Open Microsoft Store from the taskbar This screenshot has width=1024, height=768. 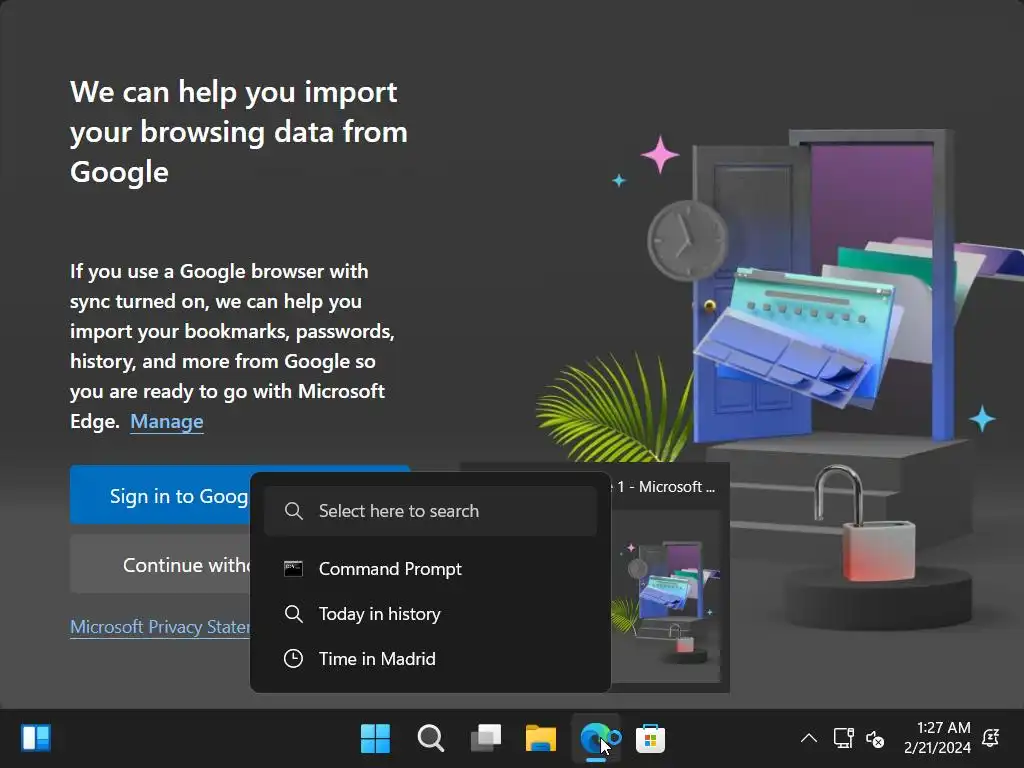[x=650, y=739]
